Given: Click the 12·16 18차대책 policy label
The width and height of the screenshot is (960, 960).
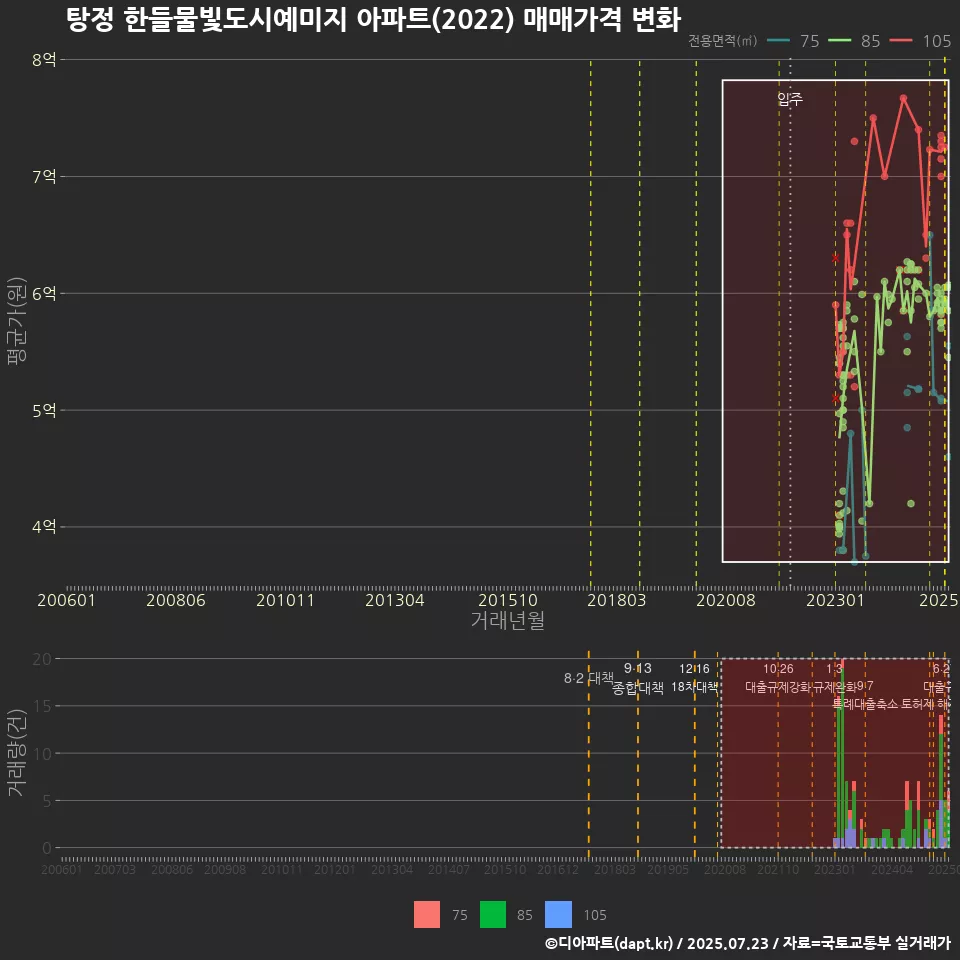Looking at the screenshot, I should click(x=694, y=678).
